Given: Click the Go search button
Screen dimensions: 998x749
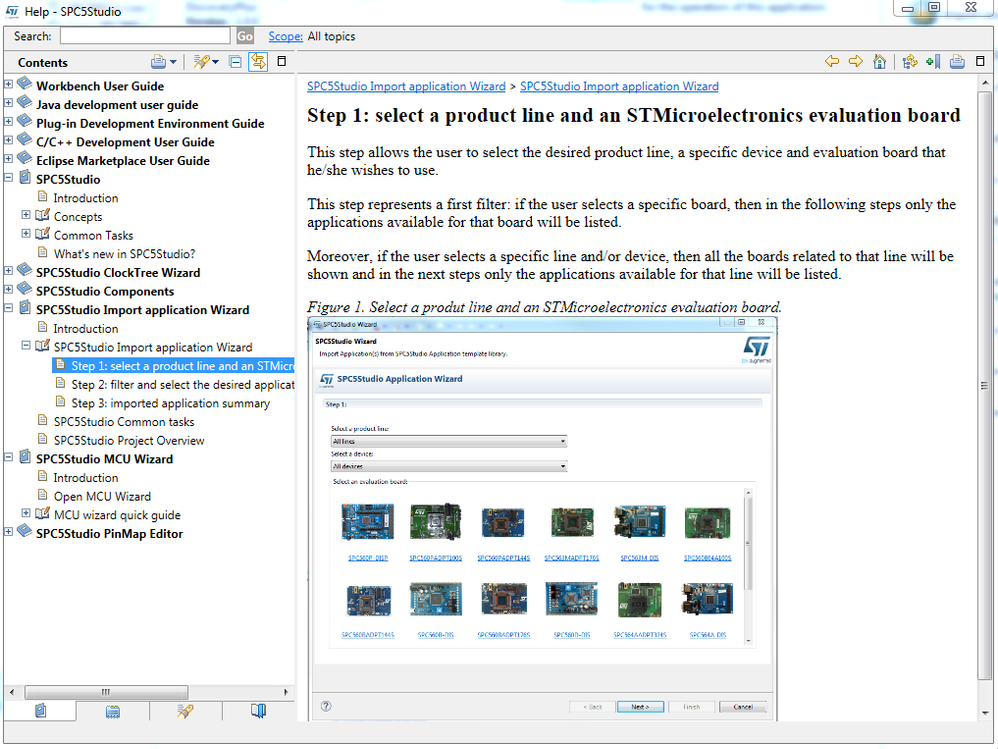Looking at the screenshot, I should coord(245,36).
